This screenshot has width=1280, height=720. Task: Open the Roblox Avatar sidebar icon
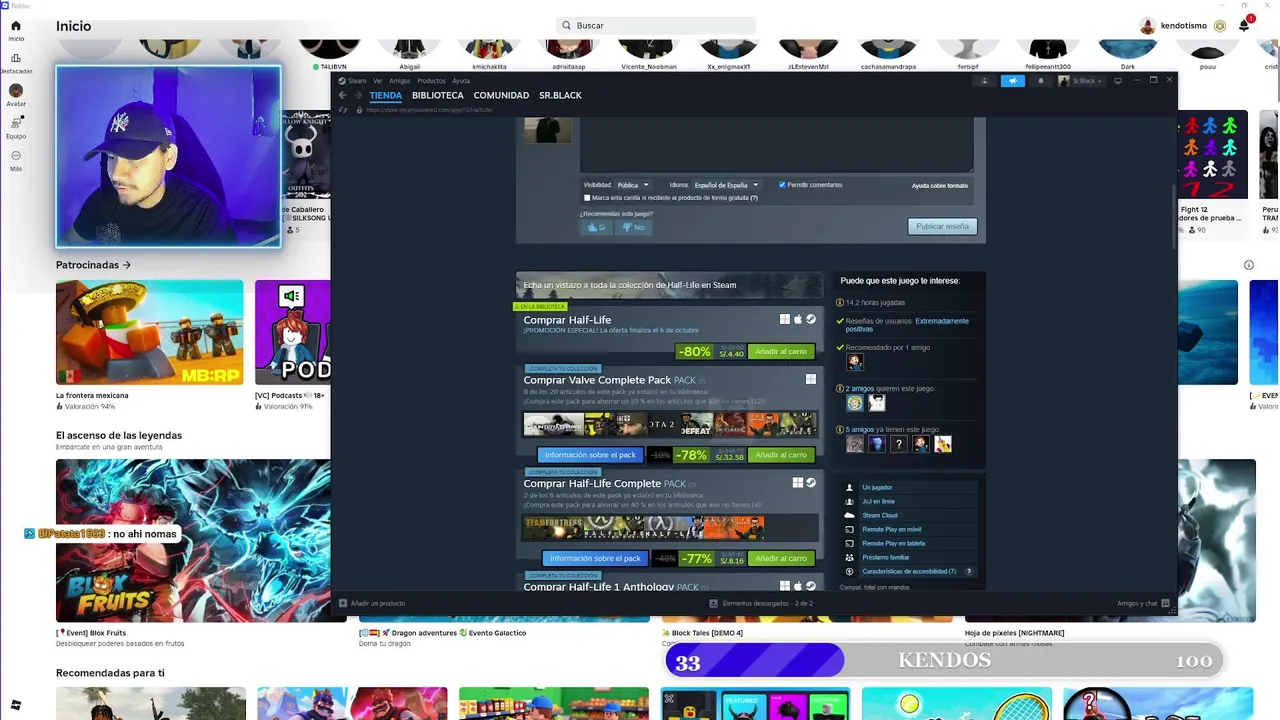coord(16,95)
